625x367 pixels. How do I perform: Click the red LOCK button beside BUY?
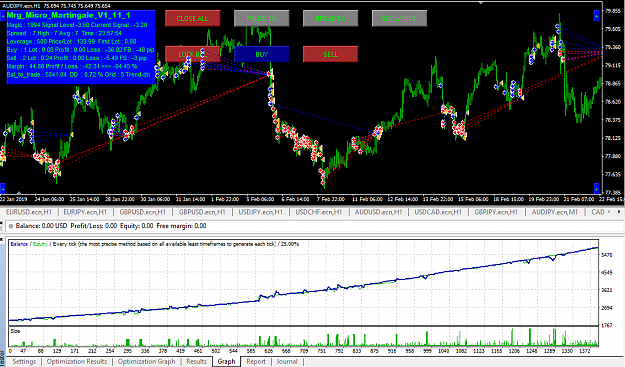[x=193, y=54]
